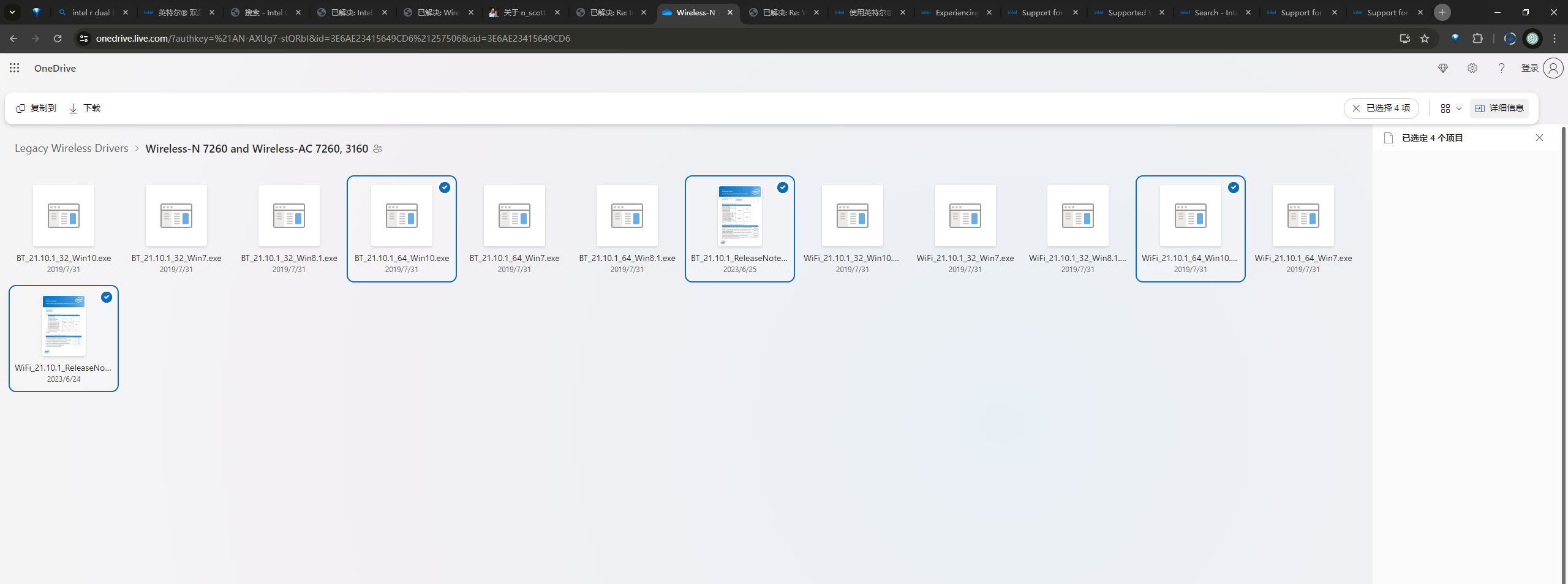Viewport: 1568px width, 584px height.
Task: Switch to the '关于 n_scott' tab
Action: click(x=524, y=12)
